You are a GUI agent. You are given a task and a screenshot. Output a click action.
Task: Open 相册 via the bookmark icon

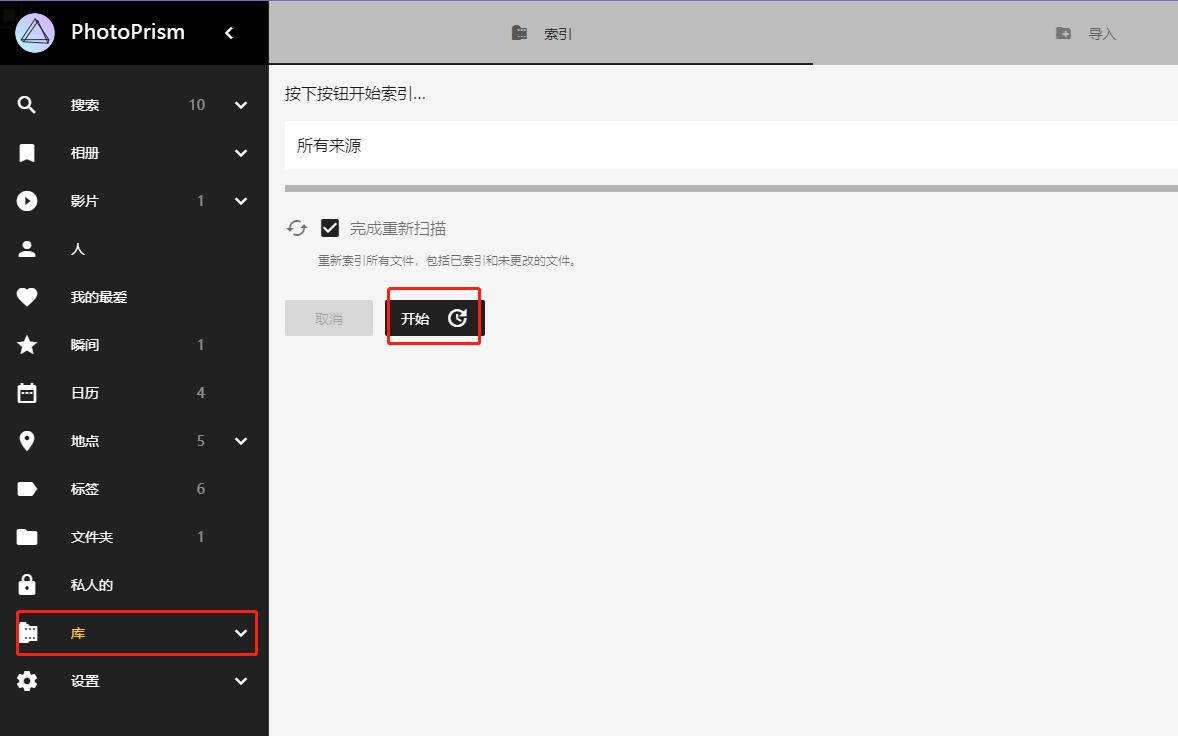[x=26, y=152]
